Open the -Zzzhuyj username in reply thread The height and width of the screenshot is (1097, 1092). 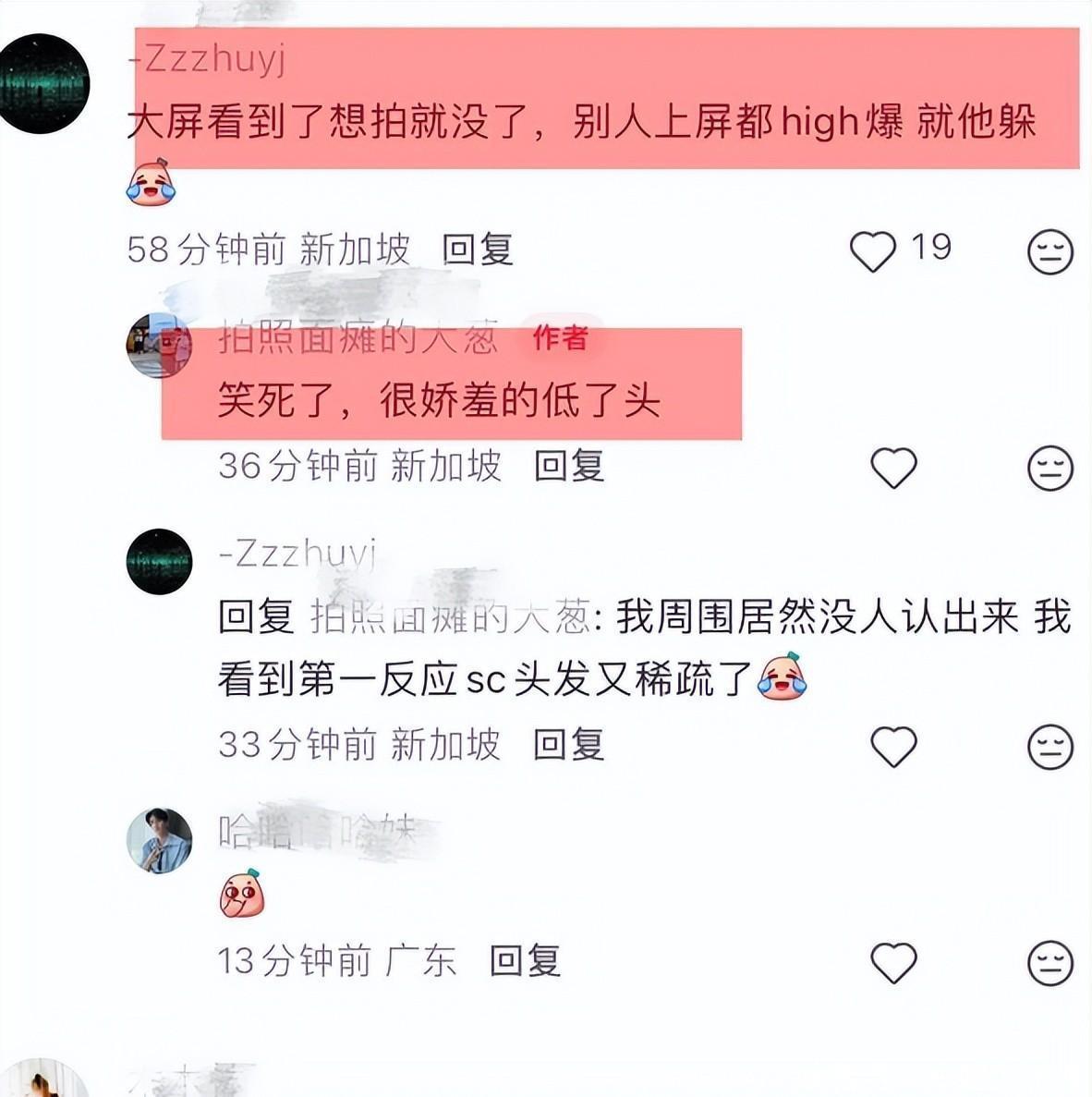click(x=298, y=555)
